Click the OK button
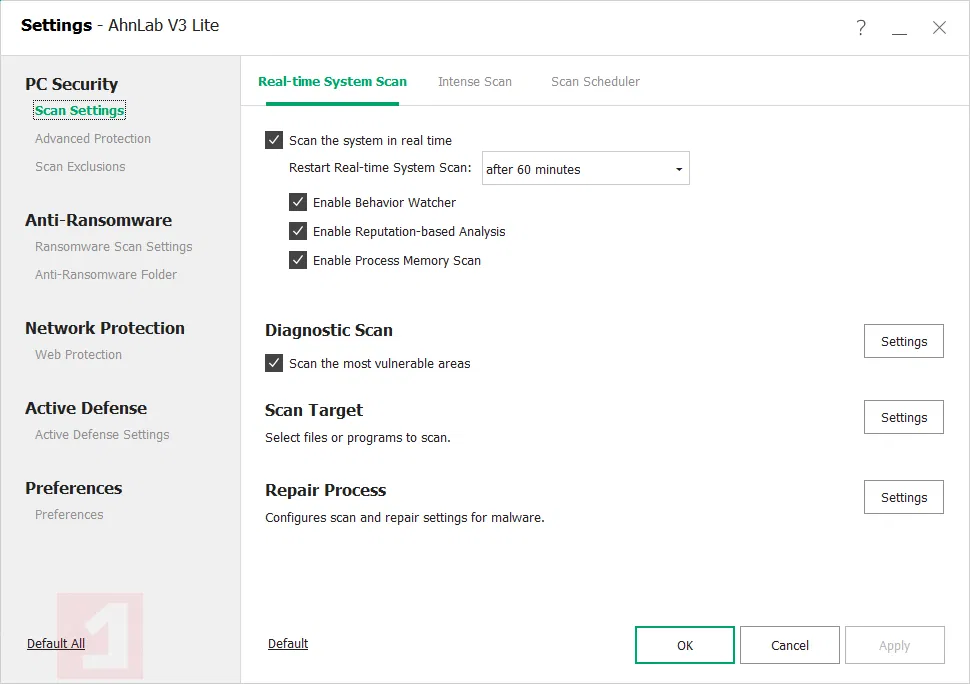 pos(685,645)
